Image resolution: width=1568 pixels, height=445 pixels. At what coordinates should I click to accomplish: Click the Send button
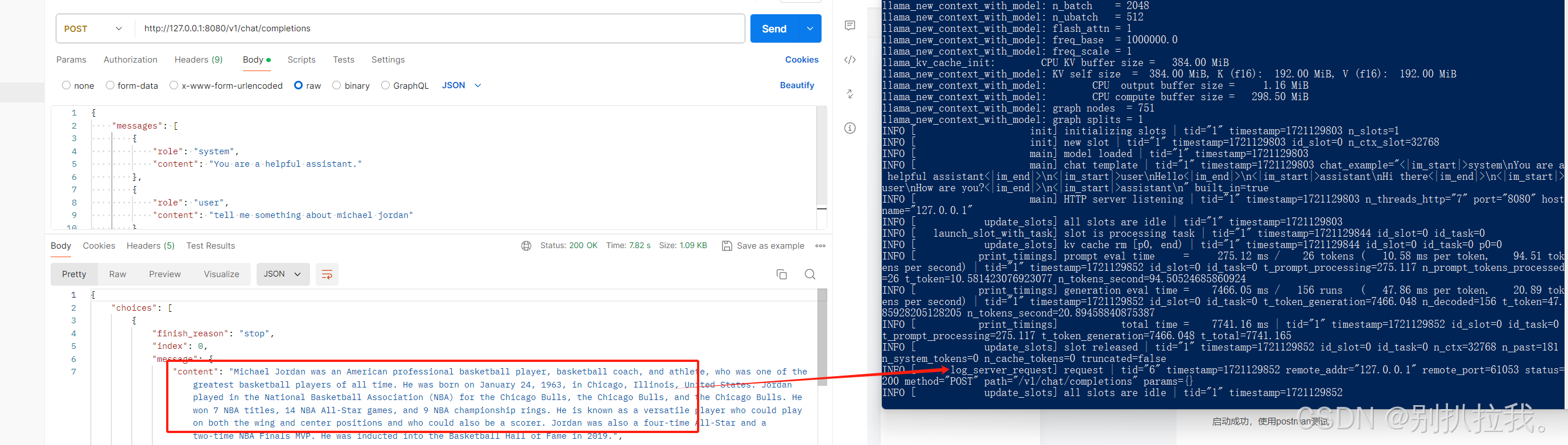tap(774, 28)
